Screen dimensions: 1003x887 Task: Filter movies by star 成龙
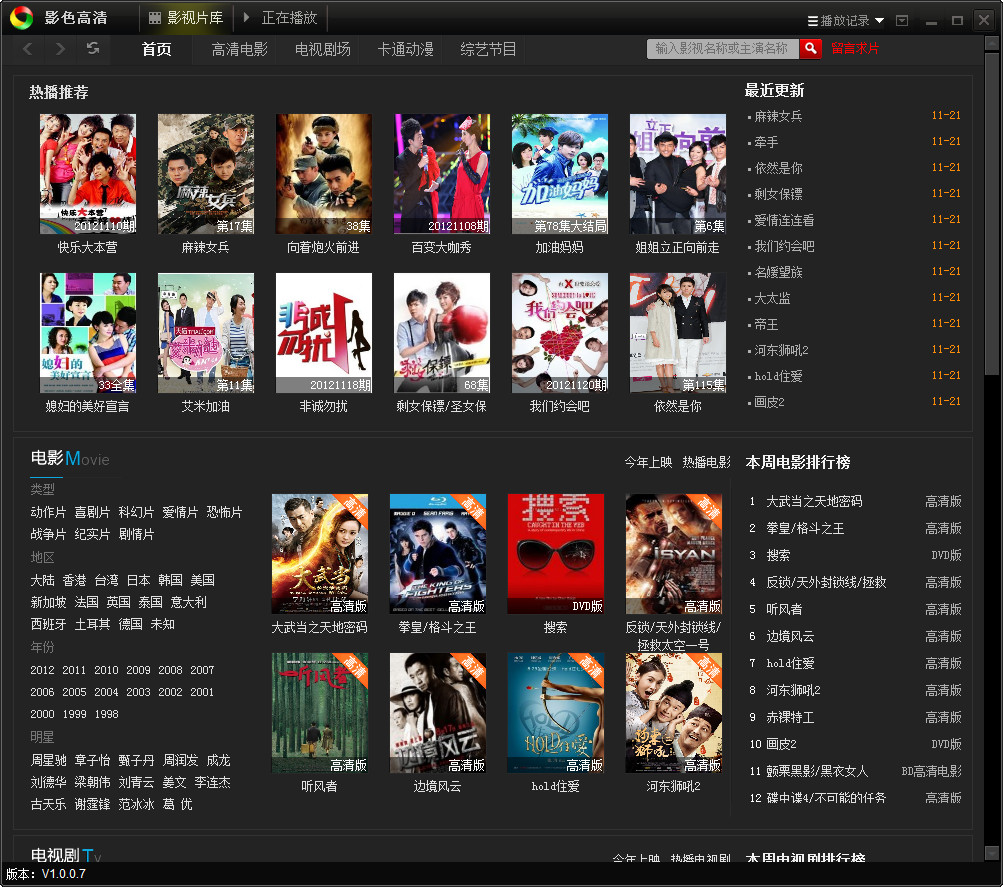coord(218,760)
